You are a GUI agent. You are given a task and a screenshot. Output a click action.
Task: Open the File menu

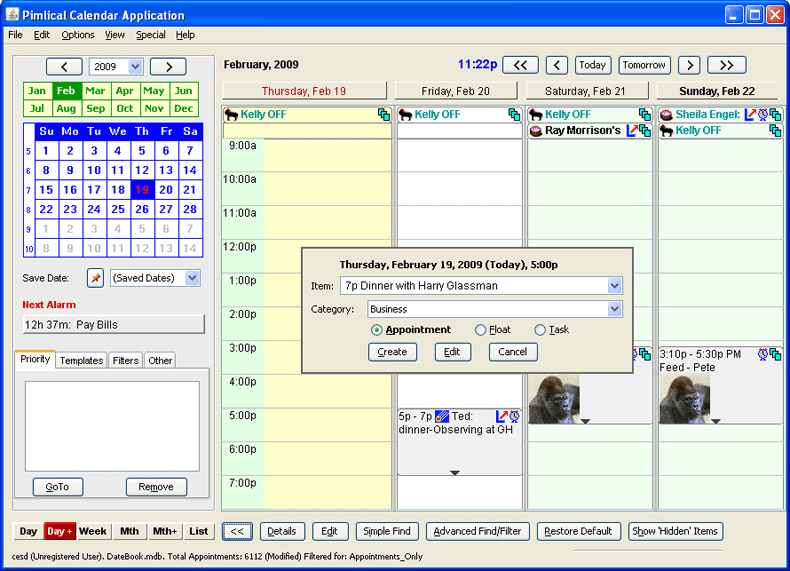click(15, 35)
